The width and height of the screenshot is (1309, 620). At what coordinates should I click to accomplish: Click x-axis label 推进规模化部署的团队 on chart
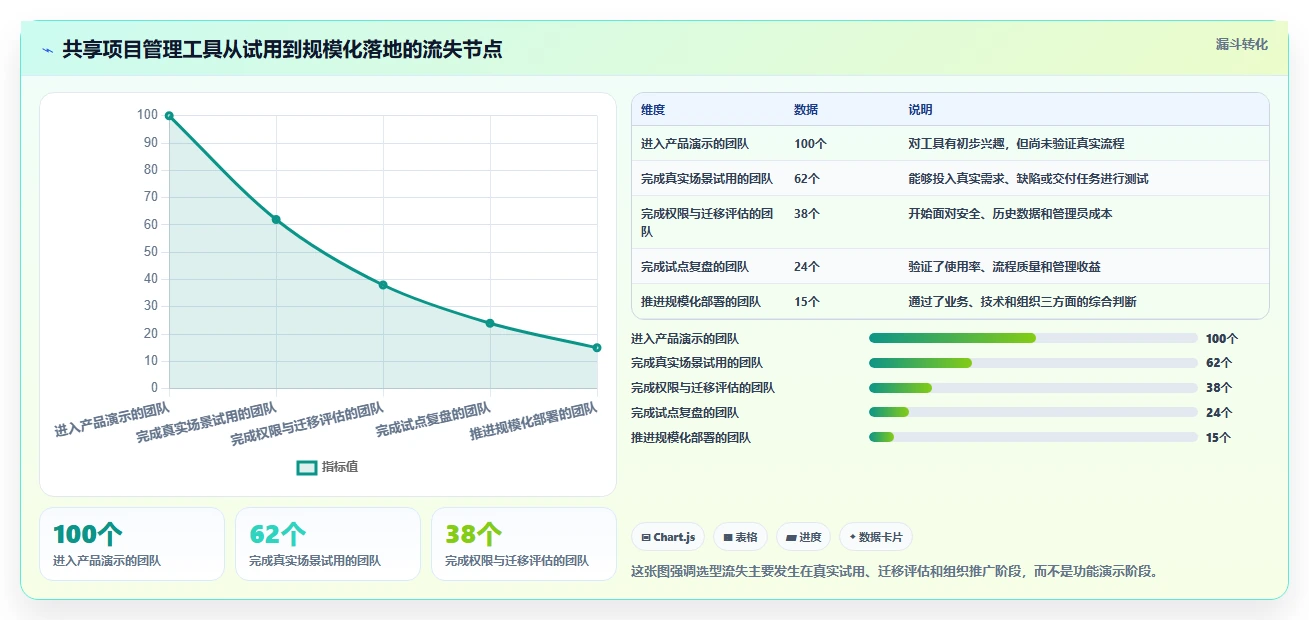point(534,422)
